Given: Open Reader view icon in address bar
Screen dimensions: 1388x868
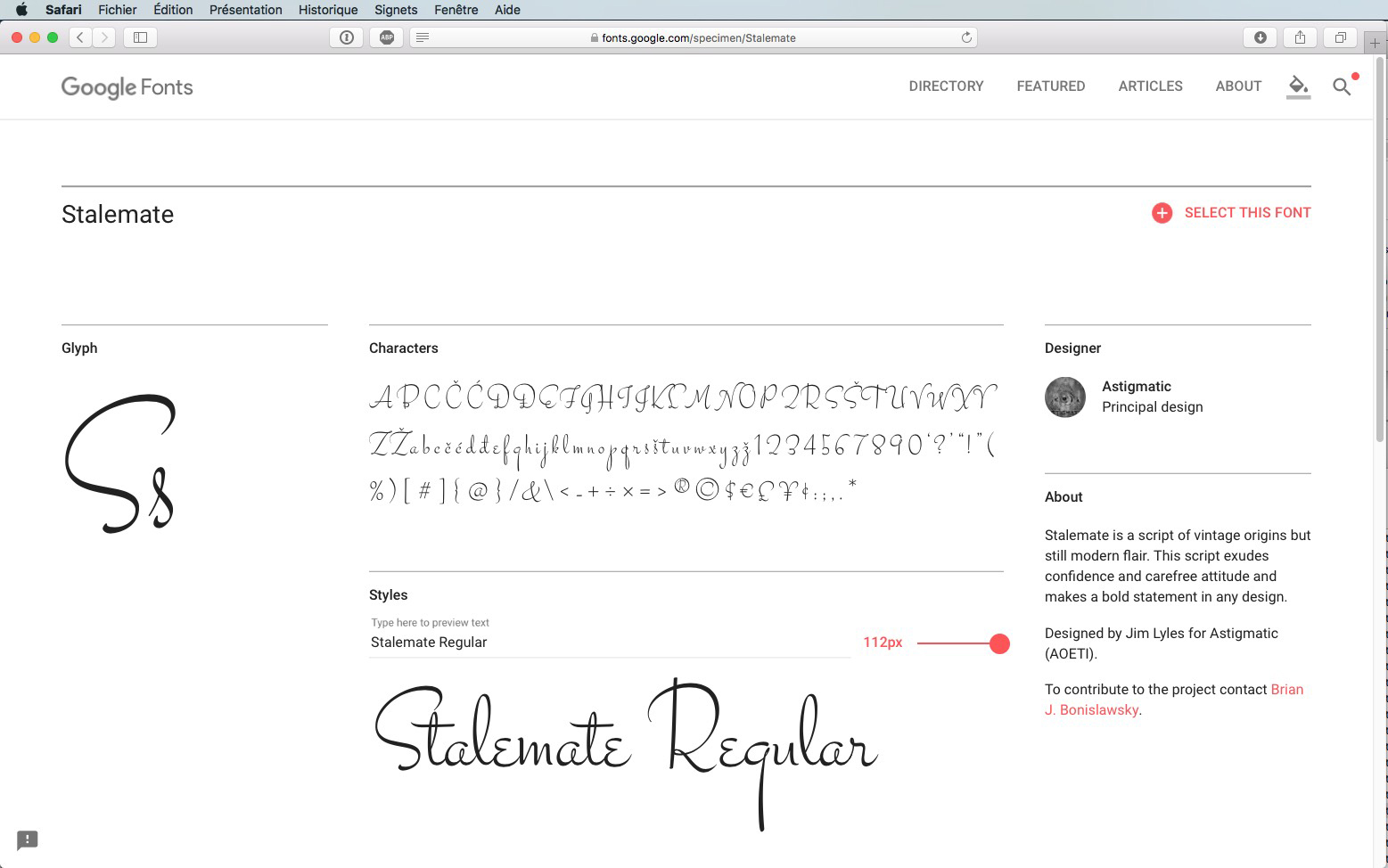Looking at the screenshot, I should [423, 37].
